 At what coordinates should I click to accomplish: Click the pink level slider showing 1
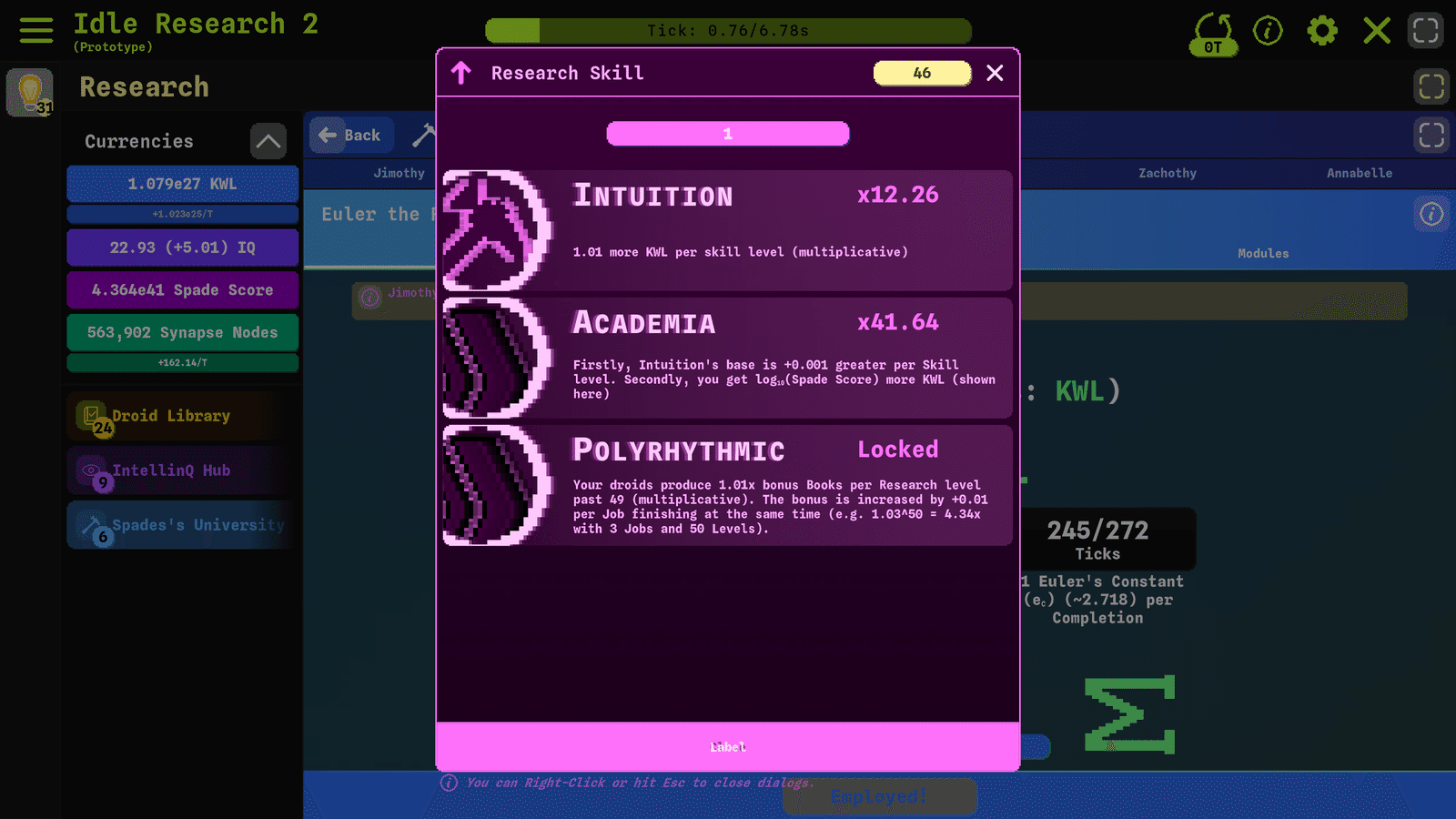(728, 134)
